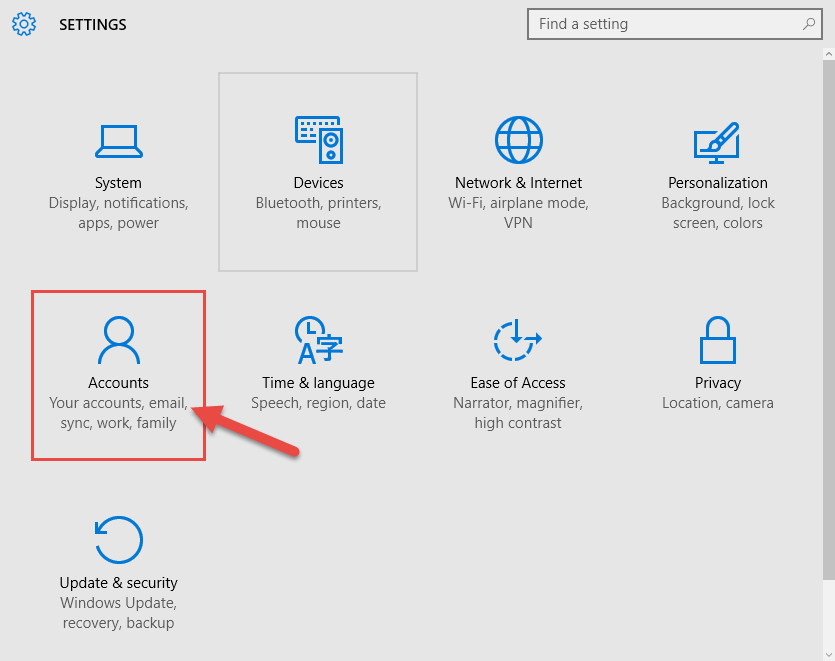Click the Ease of Access label
This screenshot has height=661, width=835.
518,383
